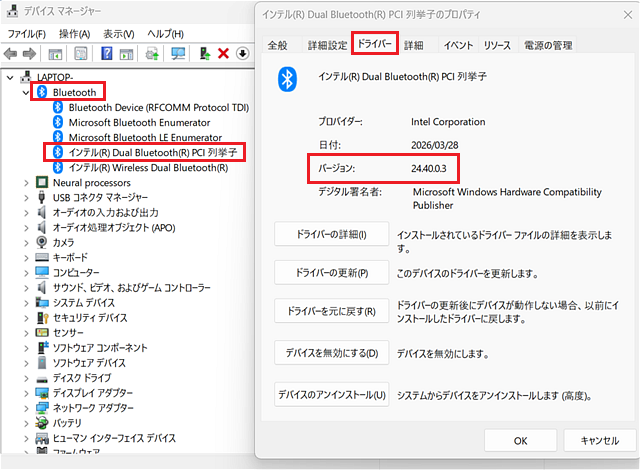Click the デバイスのアンインストール(U) button
Viewport: 640px width, 470px height.
(331, 395)
